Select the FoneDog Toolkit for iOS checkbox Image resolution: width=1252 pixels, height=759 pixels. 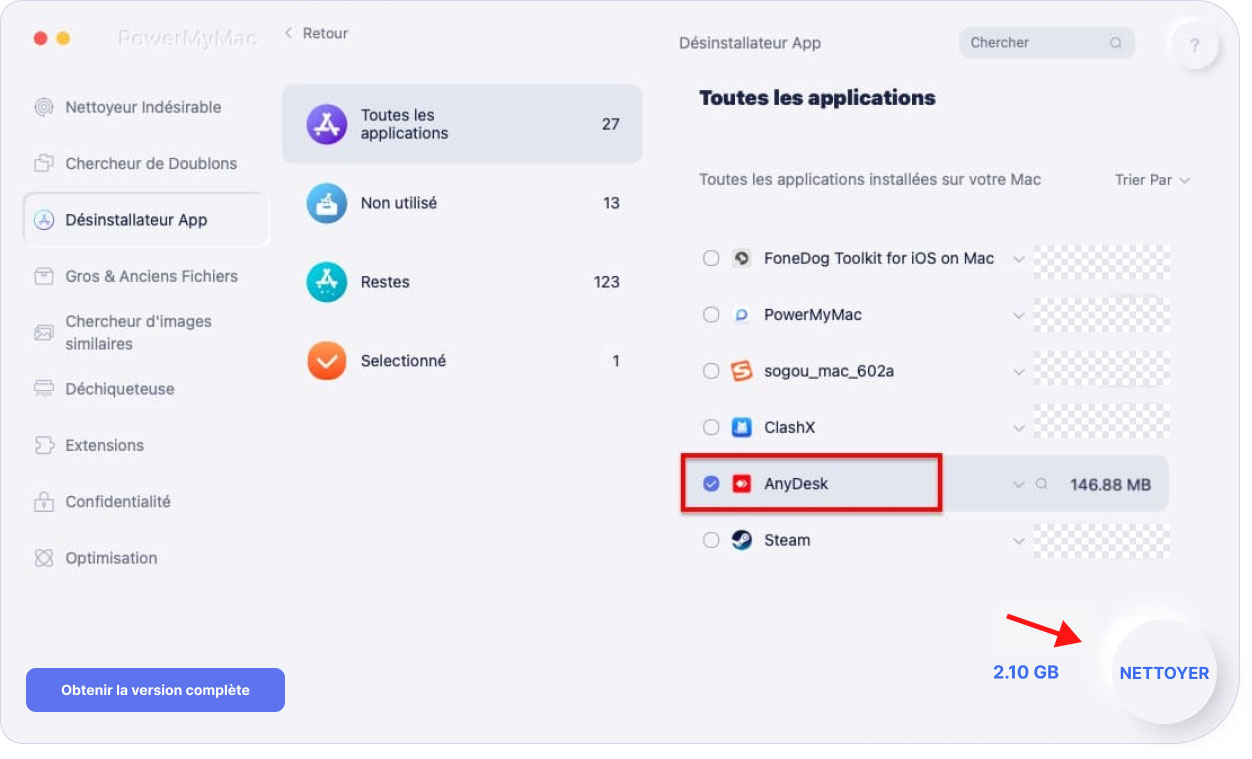pos(711,258)
